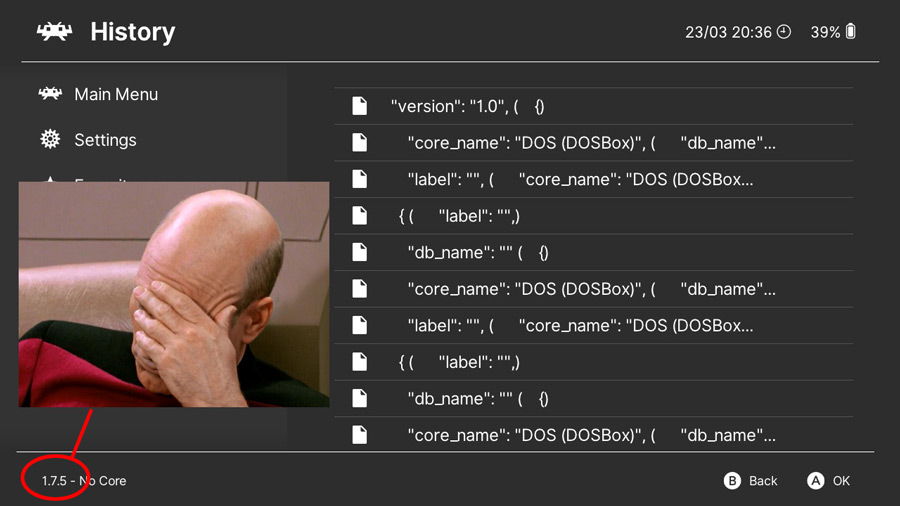Click the 39% battery percentage

(x=825, y=32)
